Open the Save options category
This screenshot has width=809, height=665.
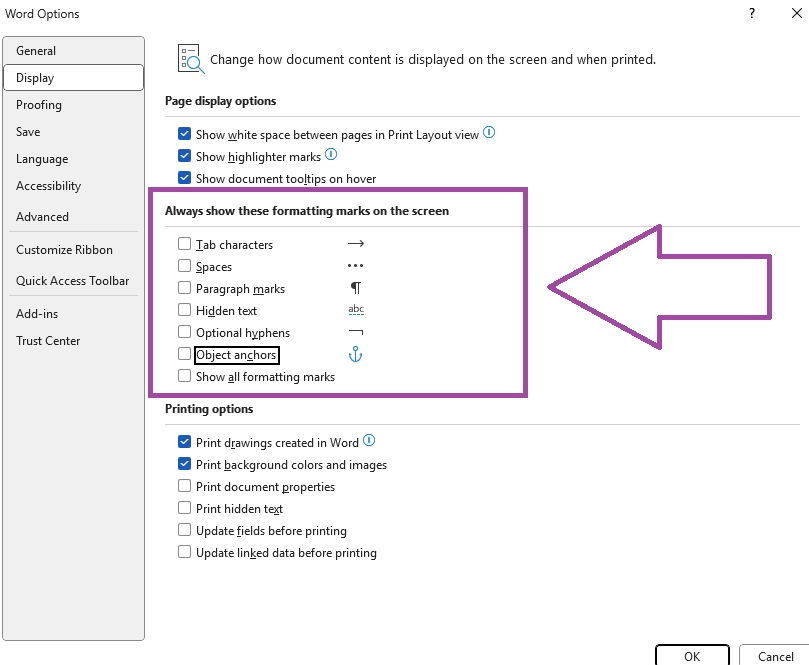point(73,132)
